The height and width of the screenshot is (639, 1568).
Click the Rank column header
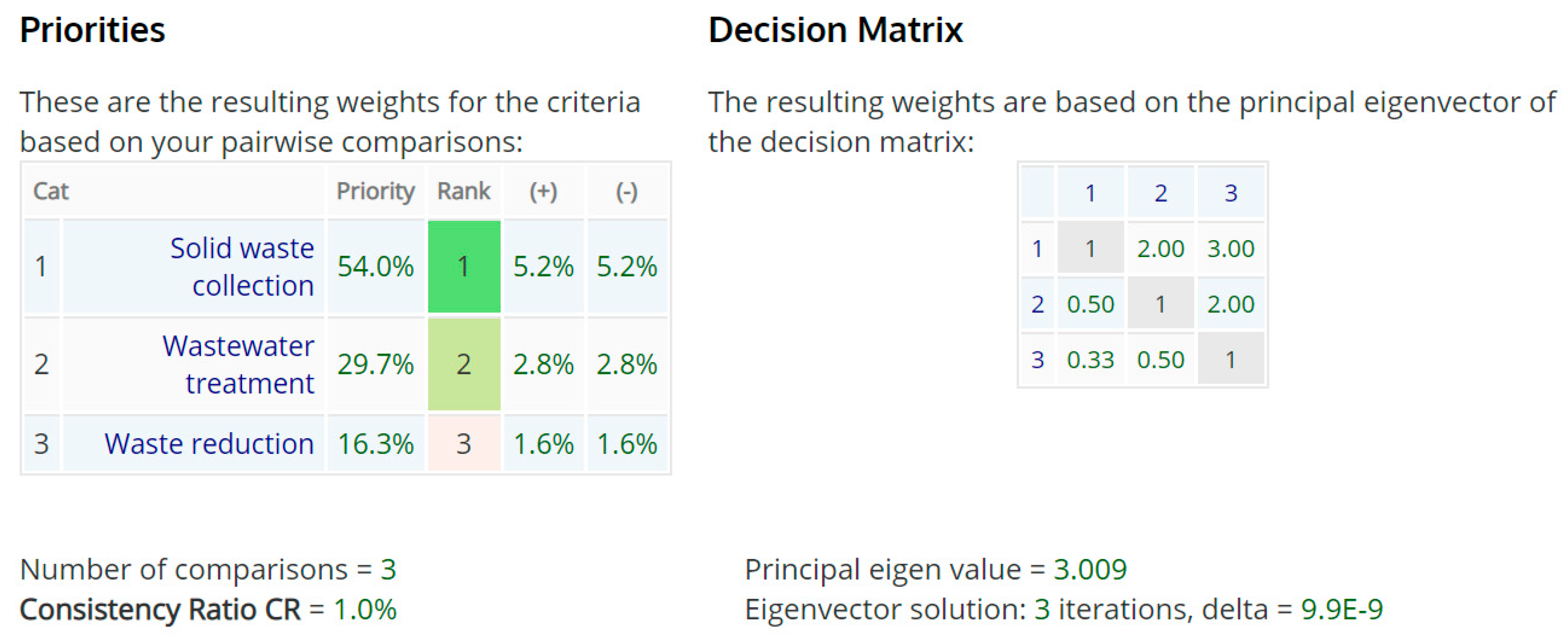464,191
